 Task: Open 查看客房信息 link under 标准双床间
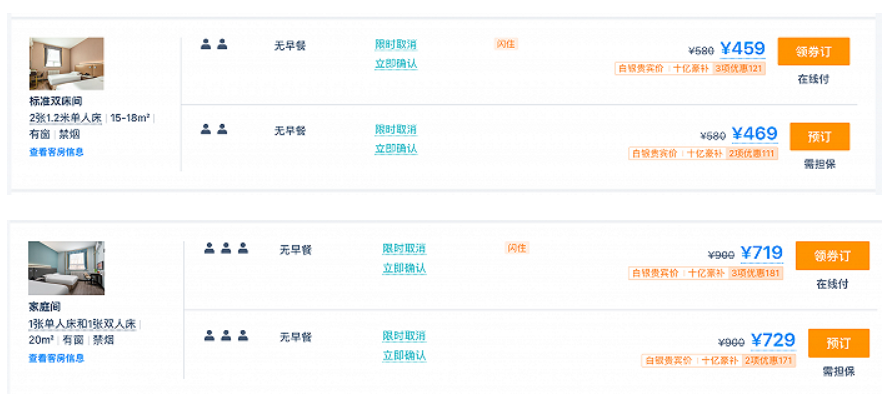point(57,152)
